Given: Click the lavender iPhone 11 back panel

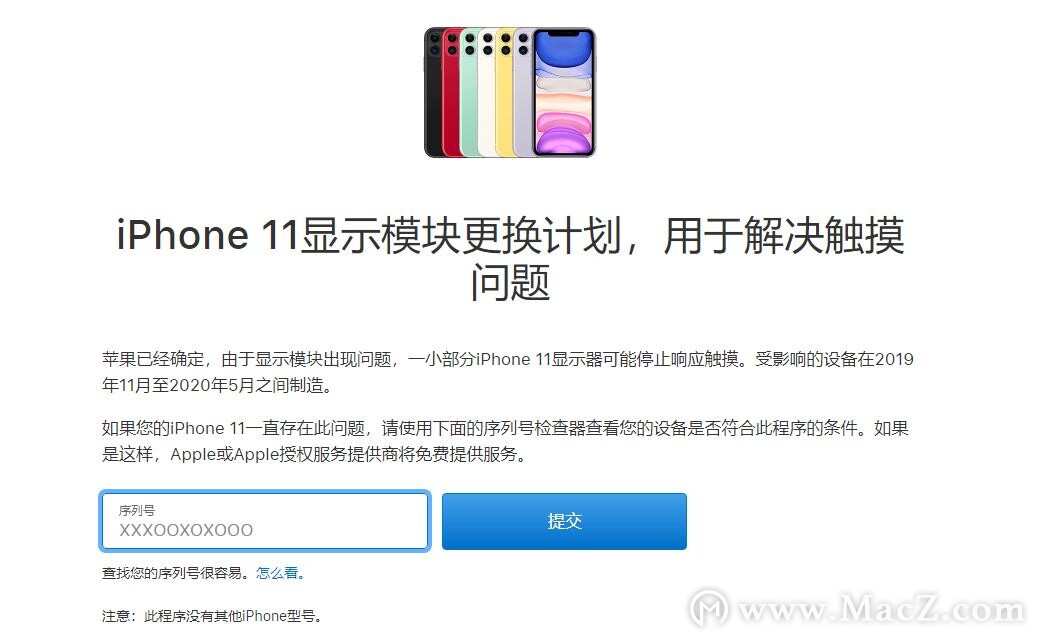Looking at the screenshot, I should click(x=523, y=94).
